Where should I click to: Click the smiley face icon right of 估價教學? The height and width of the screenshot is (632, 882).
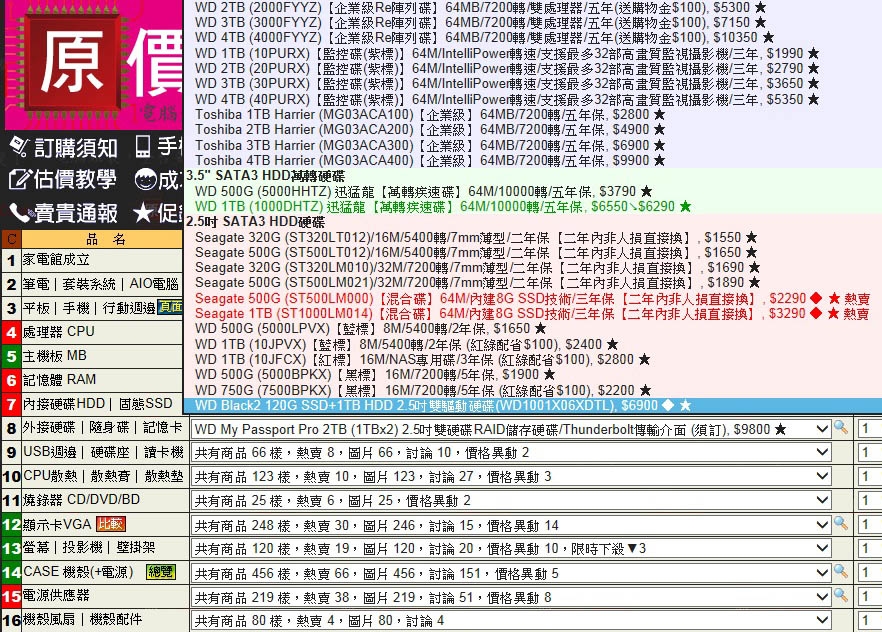tap(146, 179)
